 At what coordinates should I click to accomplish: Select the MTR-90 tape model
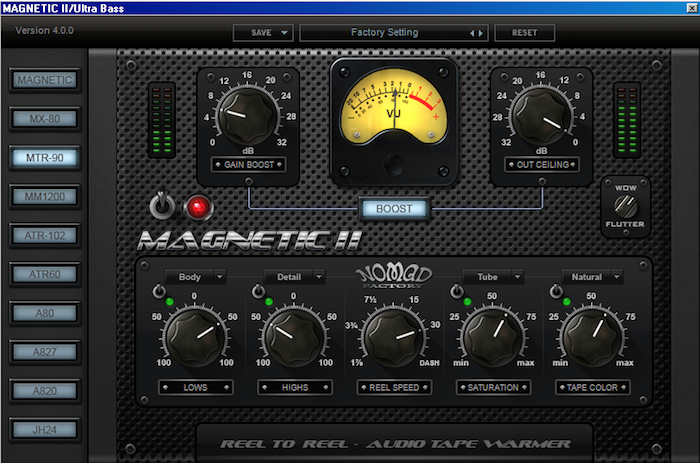tap(45, 158)
